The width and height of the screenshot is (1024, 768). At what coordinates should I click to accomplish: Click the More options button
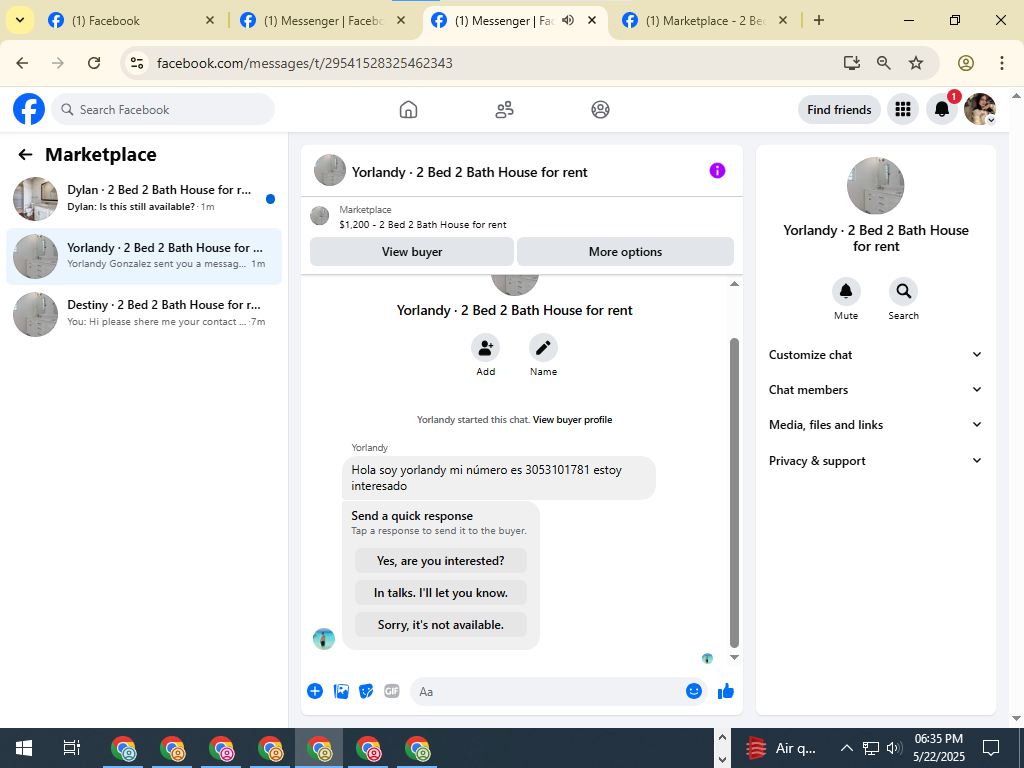(x=625, y=251)
